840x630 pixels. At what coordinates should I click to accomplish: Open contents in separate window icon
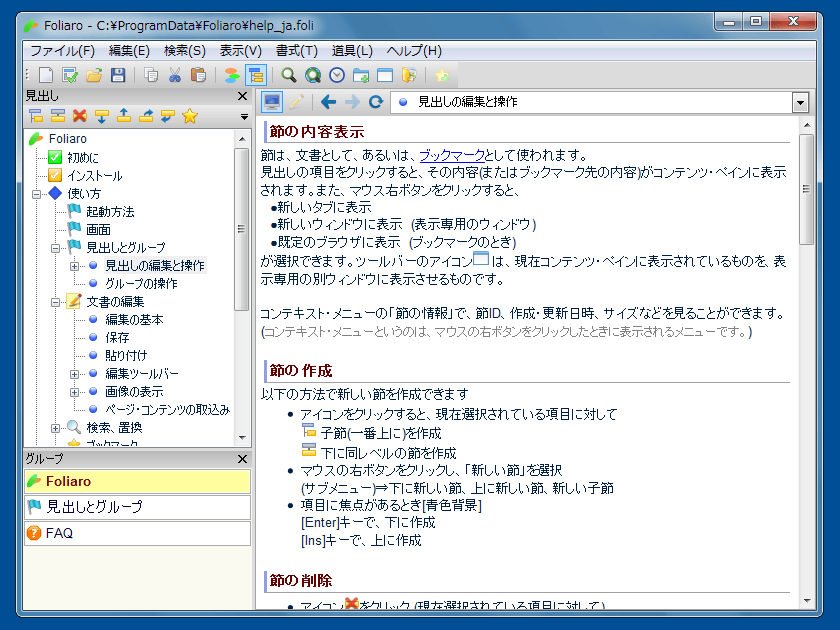pyautogui.click(x=385, y=75)
